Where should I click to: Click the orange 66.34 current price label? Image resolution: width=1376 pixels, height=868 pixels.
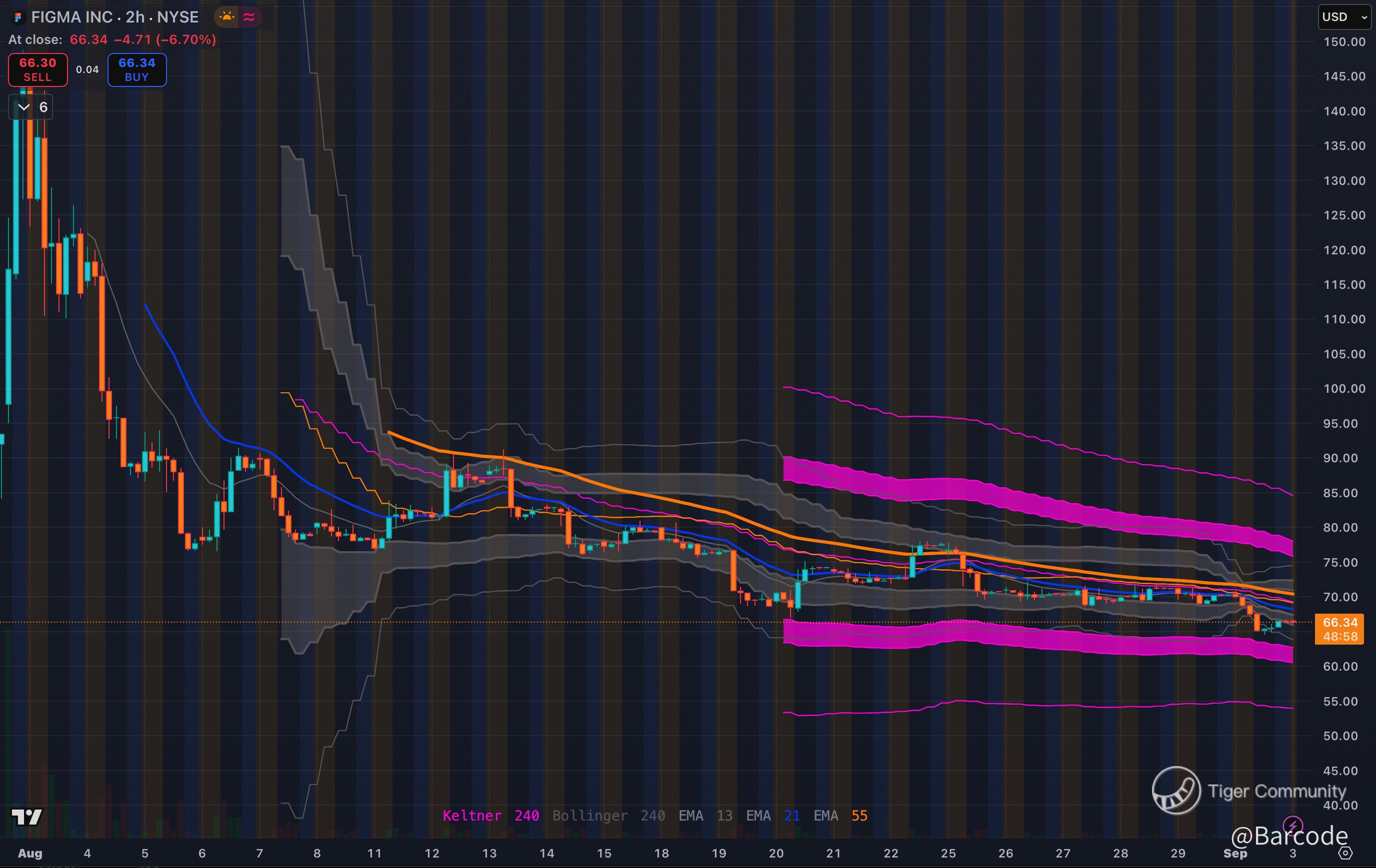click(1339, 623)
